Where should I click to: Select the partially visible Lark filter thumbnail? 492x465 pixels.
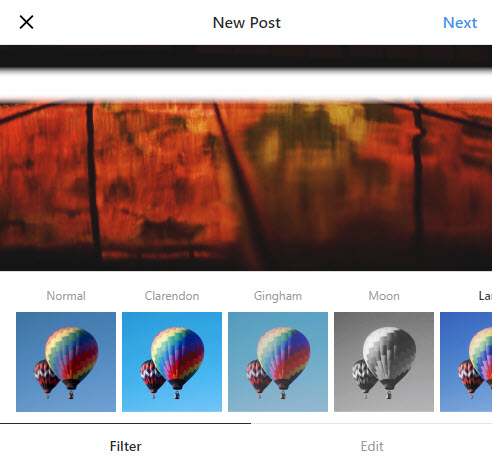click(466, 362)
